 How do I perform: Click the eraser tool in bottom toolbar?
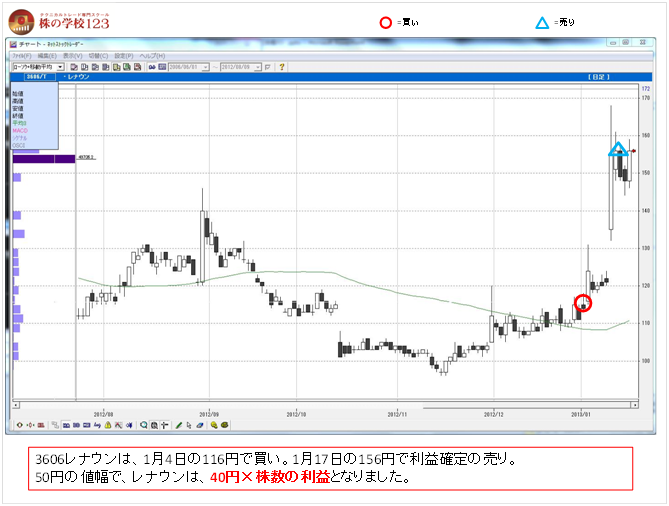click(199, 424)
